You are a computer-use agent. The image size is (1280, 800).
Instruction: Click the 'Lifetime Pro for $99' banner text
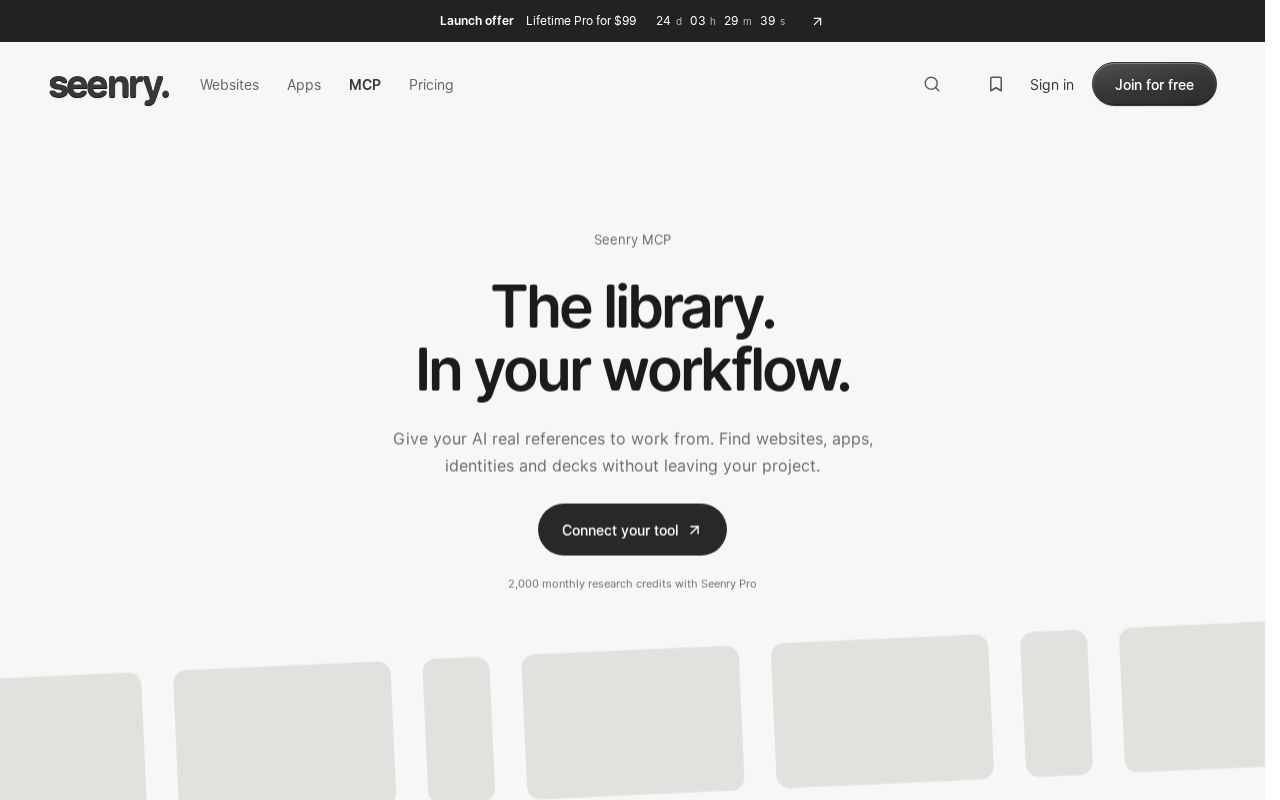tap(581, 21)
